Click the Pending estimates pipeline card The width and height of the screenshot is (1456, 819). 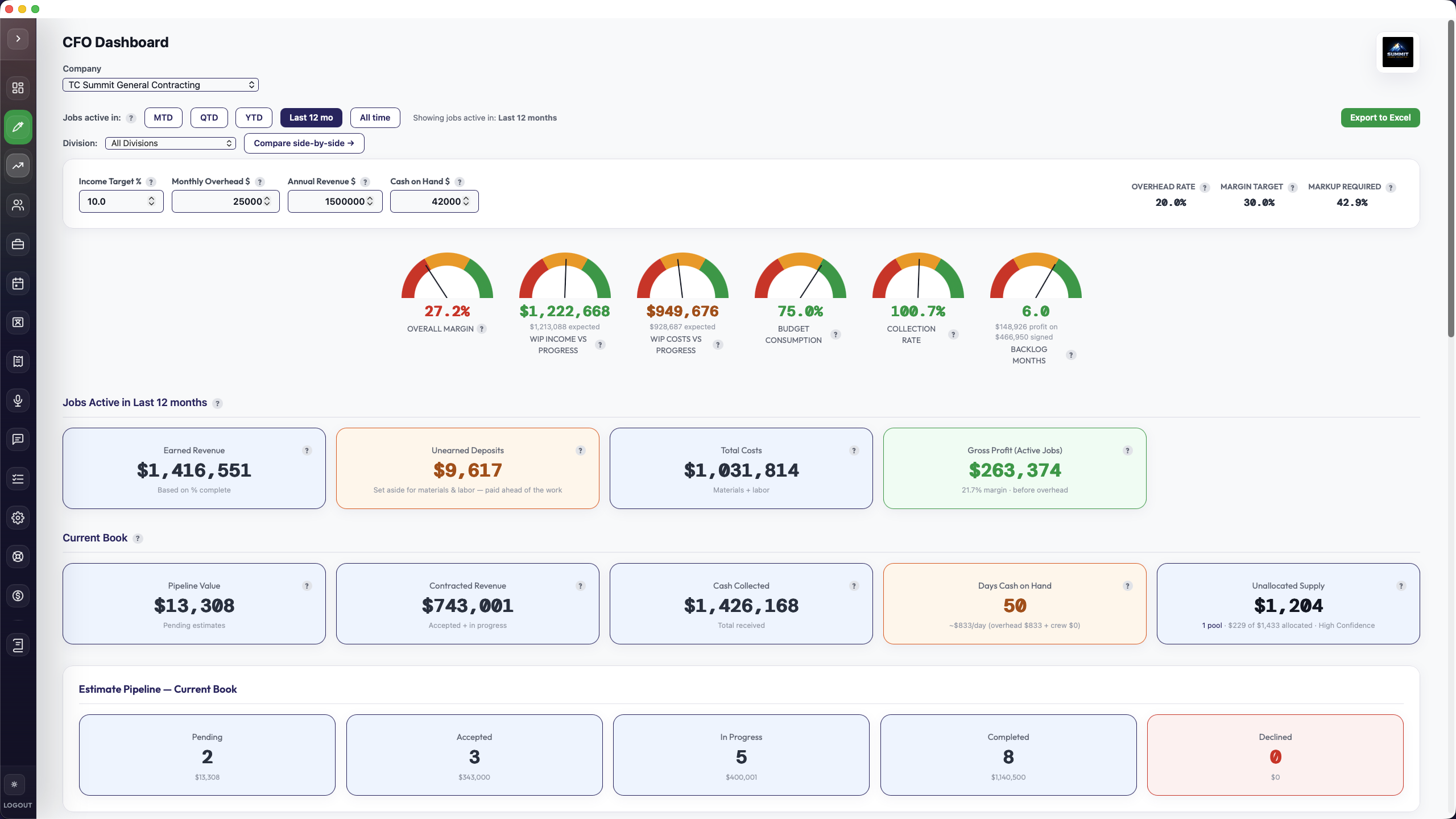coord(207,755)
